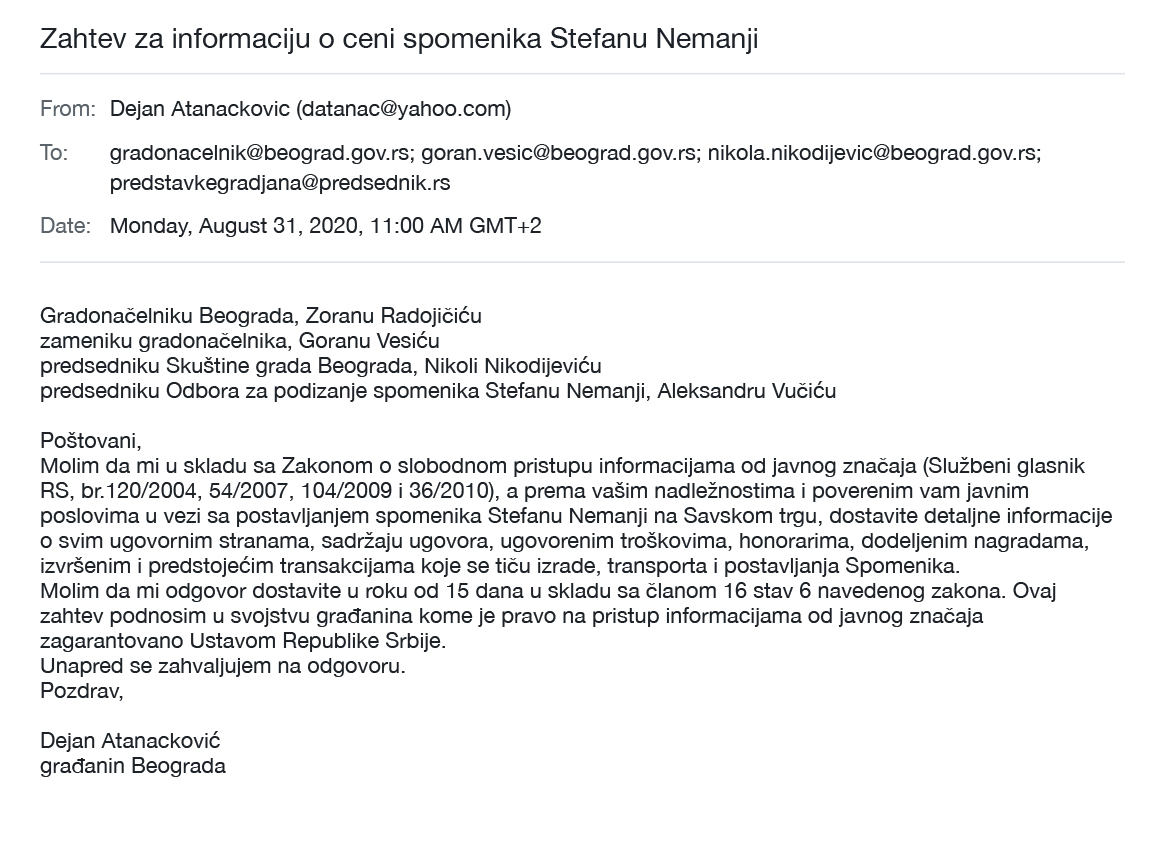Click the email subject line about Stefanu Nemanji
Image resolution: width=1165 pixels, height=842 pixels.
tap(399, 39)
